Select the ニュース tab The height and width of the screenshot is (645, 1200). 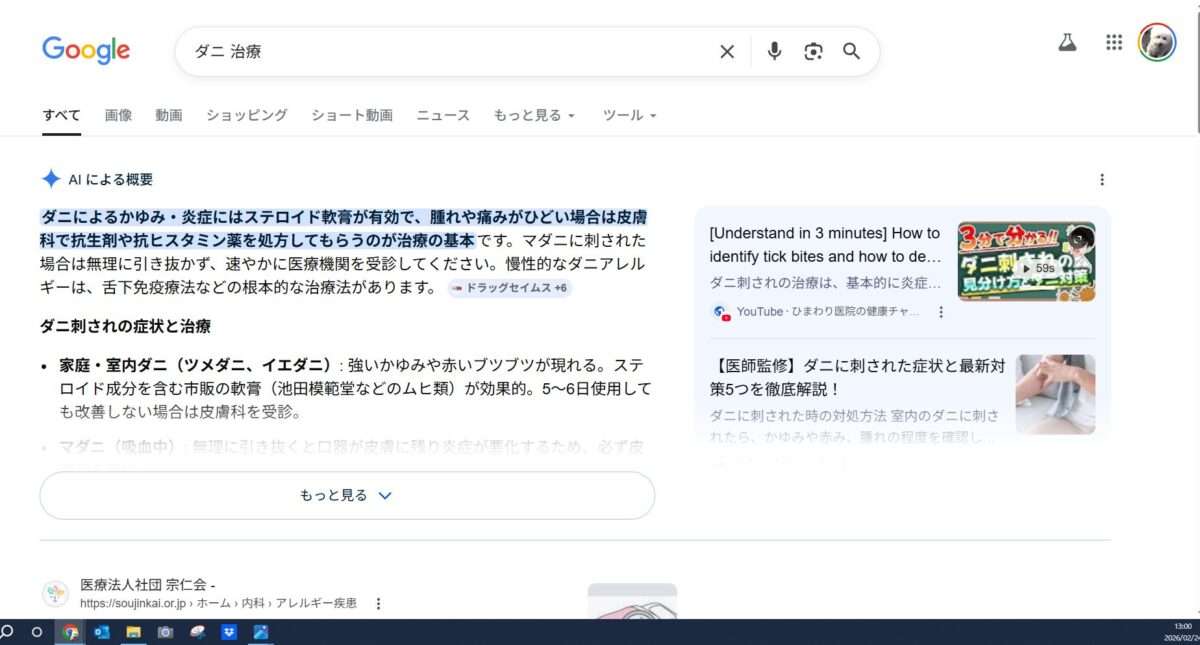point(443,116)
